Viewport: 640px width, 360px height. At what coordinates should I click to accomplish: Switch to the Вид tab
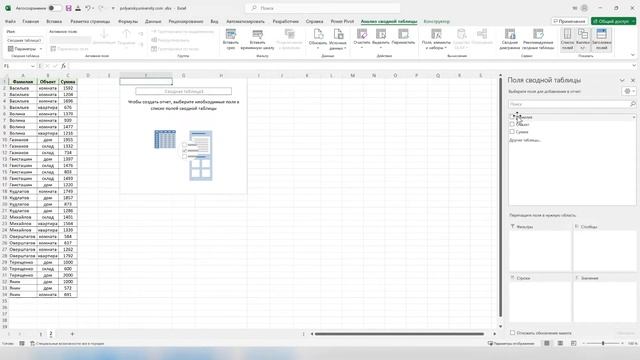(214, 21)
